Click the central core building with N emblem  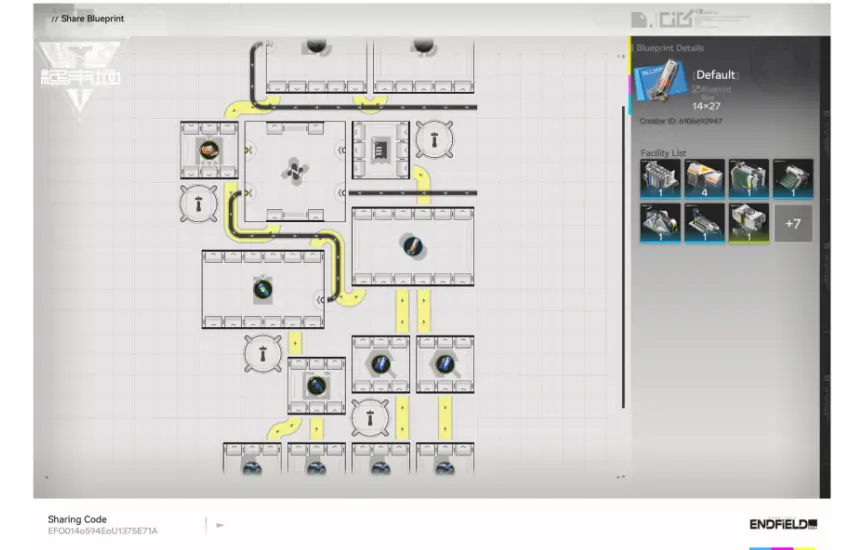(295, 171)
